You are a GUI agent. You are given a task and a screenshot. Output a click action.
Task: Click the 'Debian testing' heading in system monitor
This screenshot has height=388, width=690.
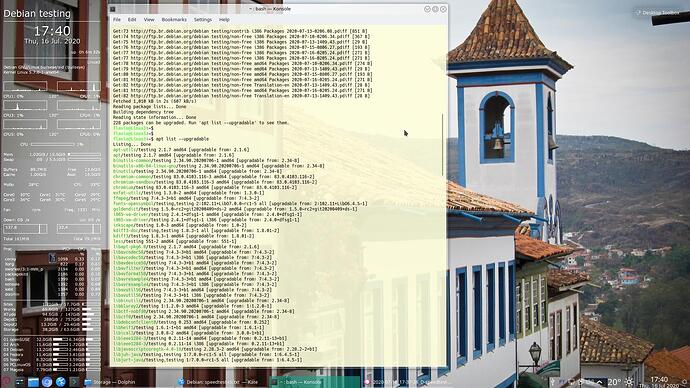37,14
